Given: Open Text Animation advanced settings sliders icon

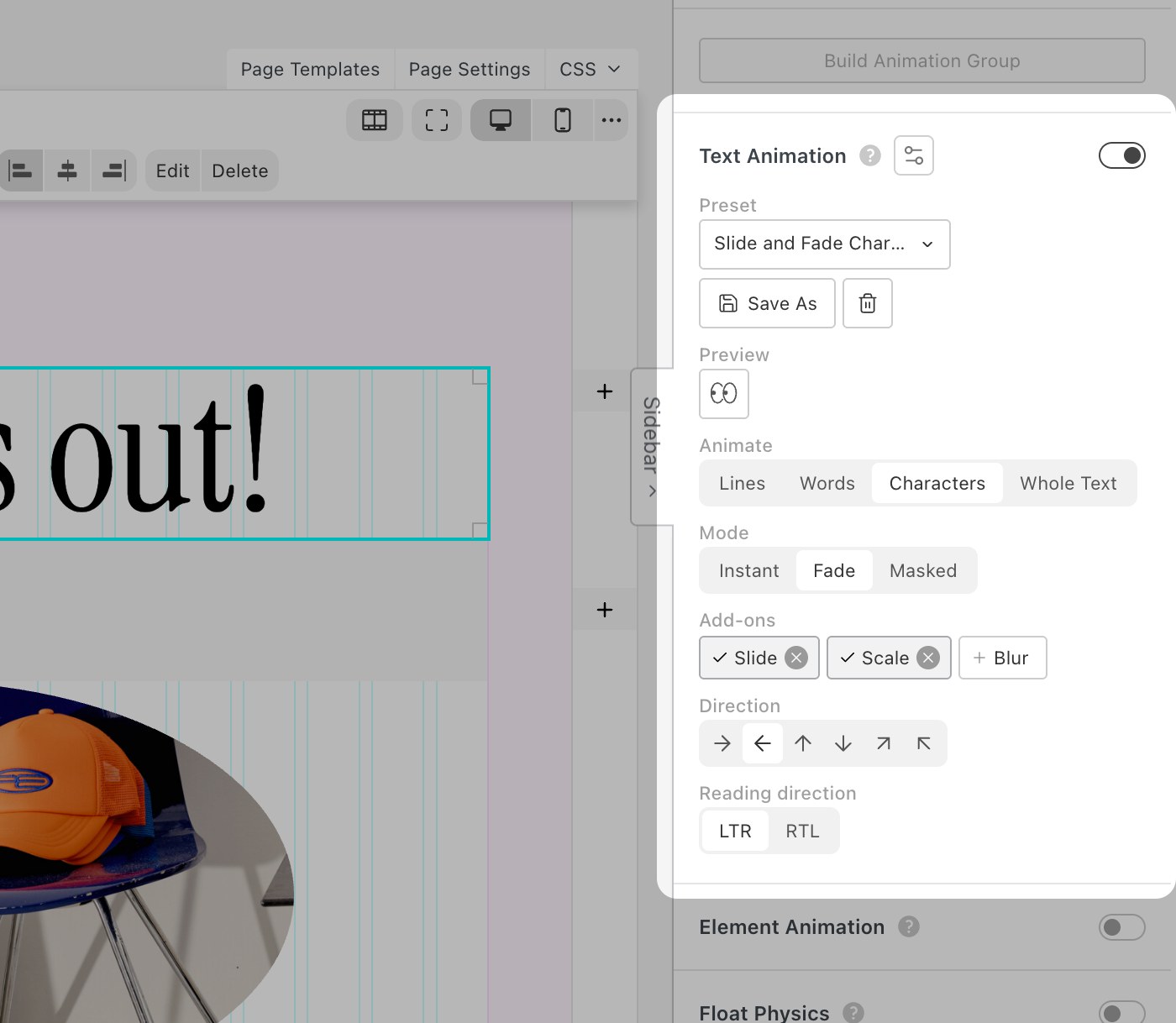Looking at the screenshot, I should tap(914, 155).
